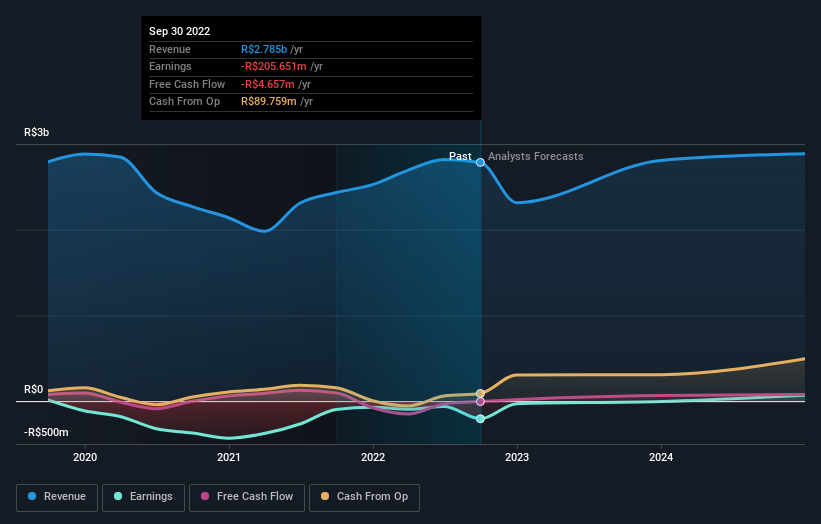Click the blue Revenue data point marker
The image size is (821, 524).
tap(480, 163)
